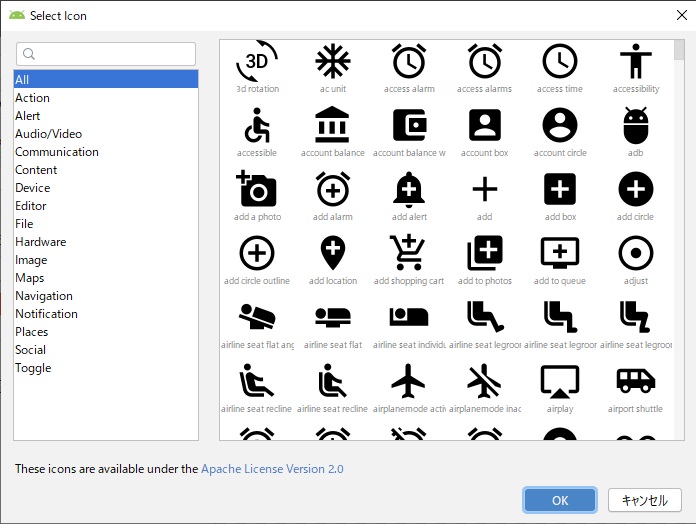
Task: Pick the airport shuttle bus icon
Action: (636, 381)
